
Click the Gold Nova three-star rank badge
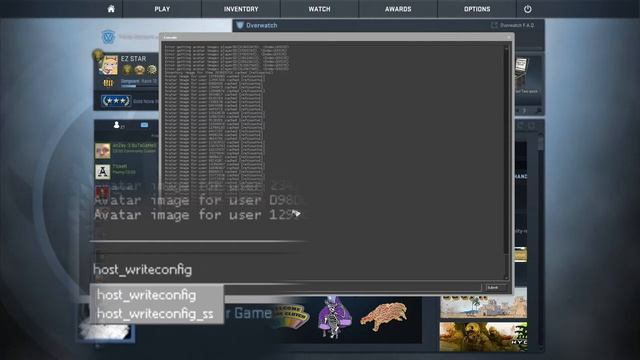[x=116, y=101]
